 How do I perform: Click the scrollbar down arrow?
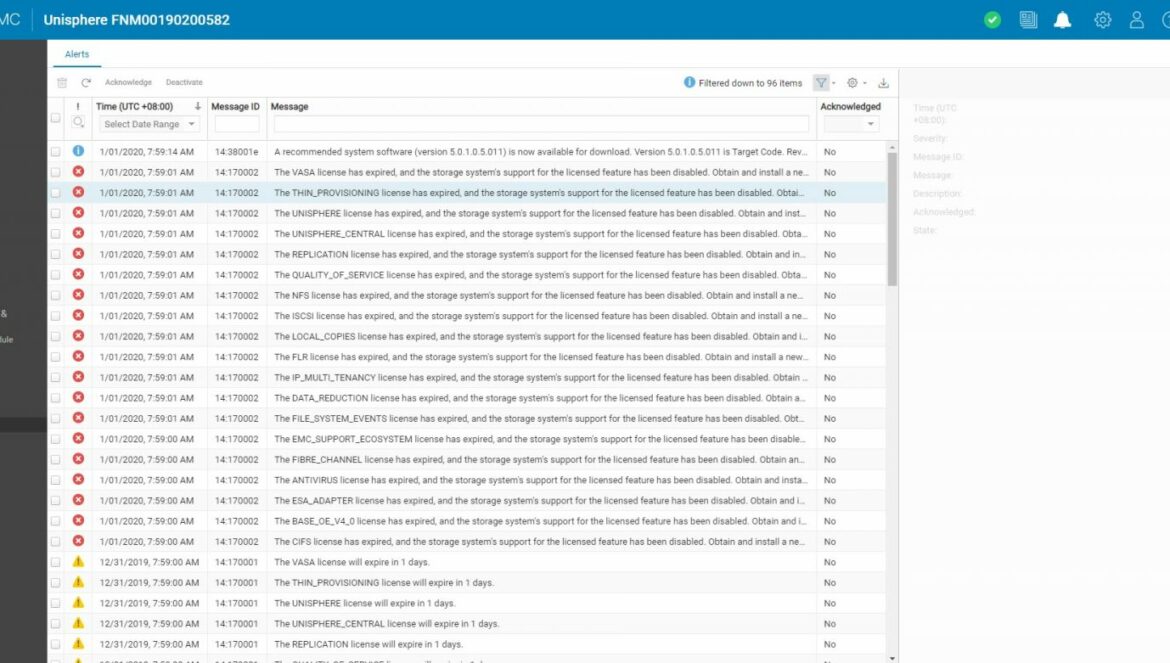[x=892, y=658]
